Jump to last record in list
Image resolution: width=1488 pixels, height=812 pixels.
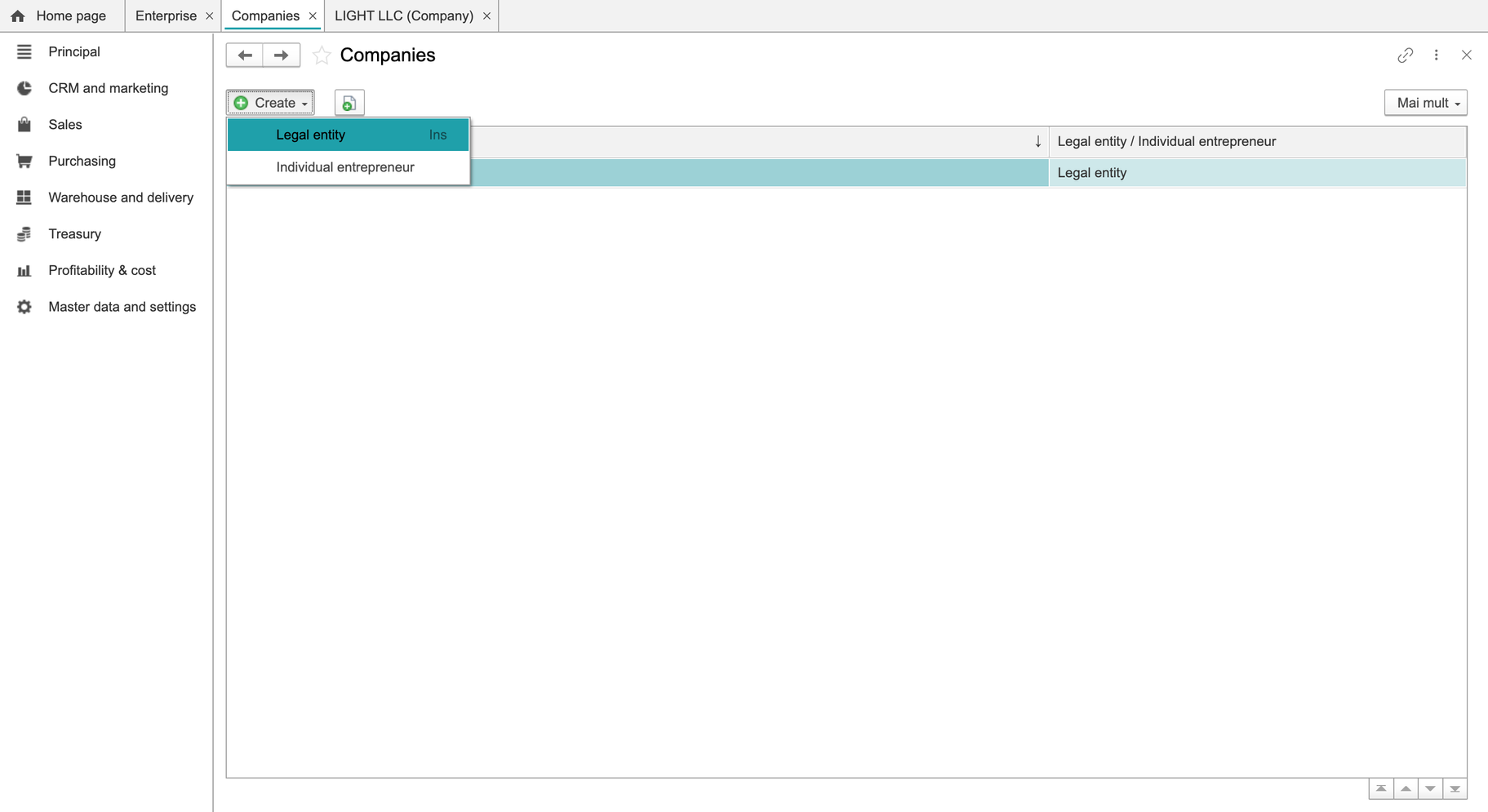coord(1455,788)
